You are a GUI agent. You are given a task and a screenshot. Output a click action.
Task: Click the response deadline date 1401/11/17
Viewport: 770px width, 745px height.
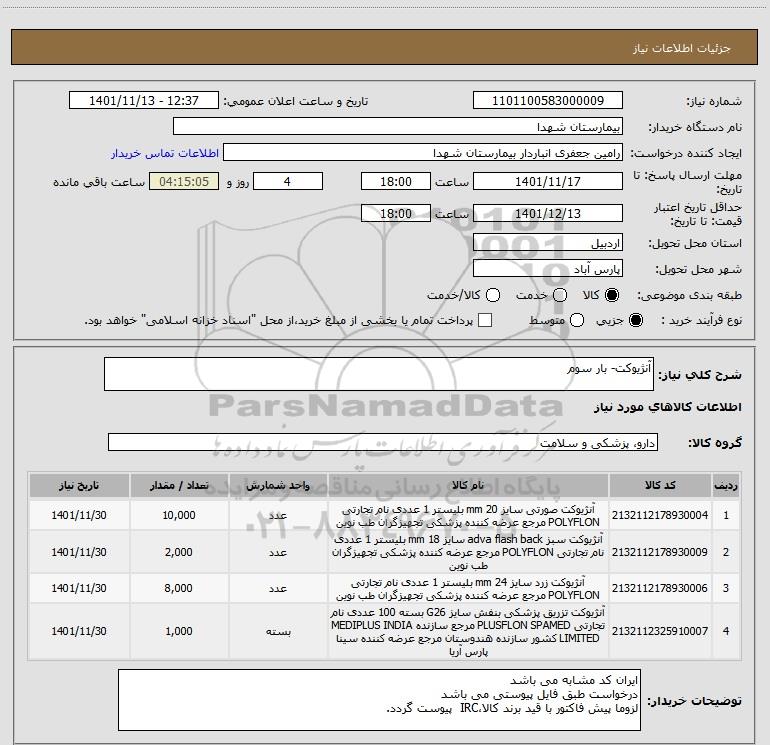[548, 181]
